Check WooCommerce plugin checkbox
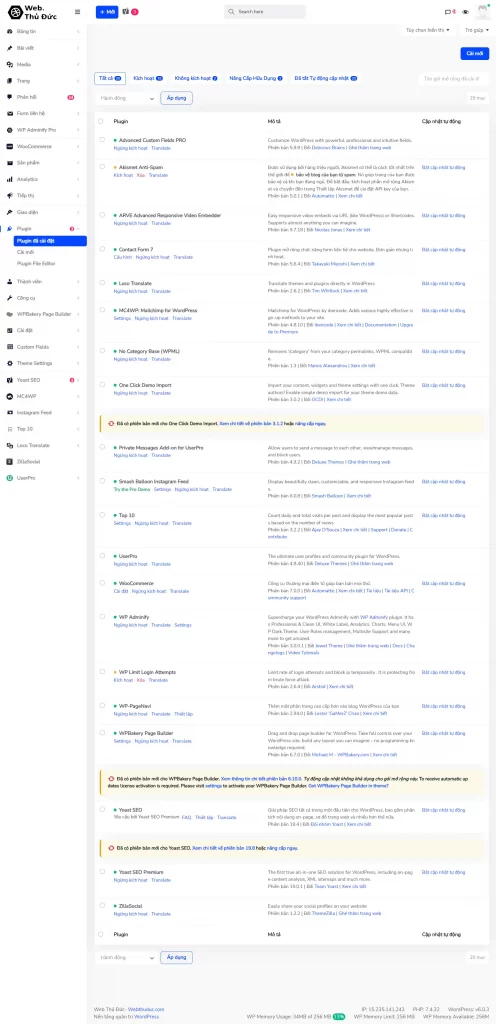Image resolution: width=496 pixels, height=1024 pixels. click(102, 583)
